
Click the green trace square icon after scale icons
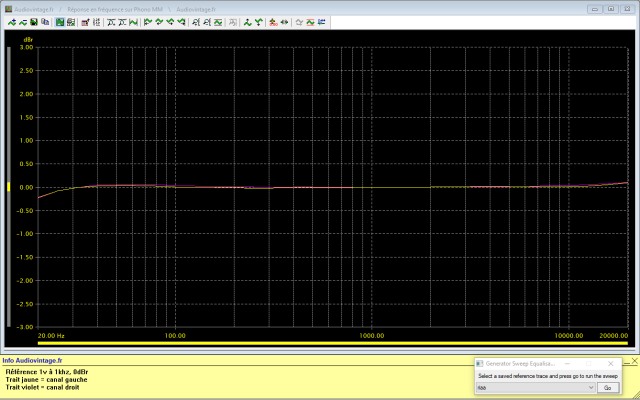[x=133, y=22]
